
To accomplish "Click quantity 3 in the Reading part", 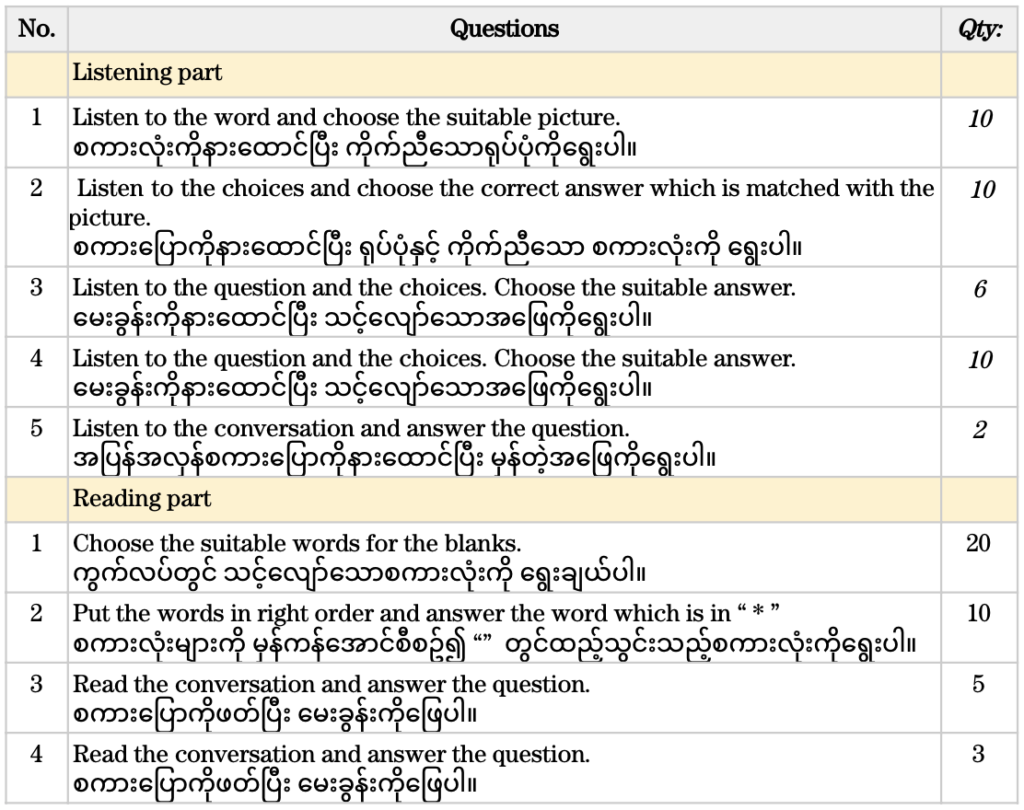I will click(x=979, y=754).
